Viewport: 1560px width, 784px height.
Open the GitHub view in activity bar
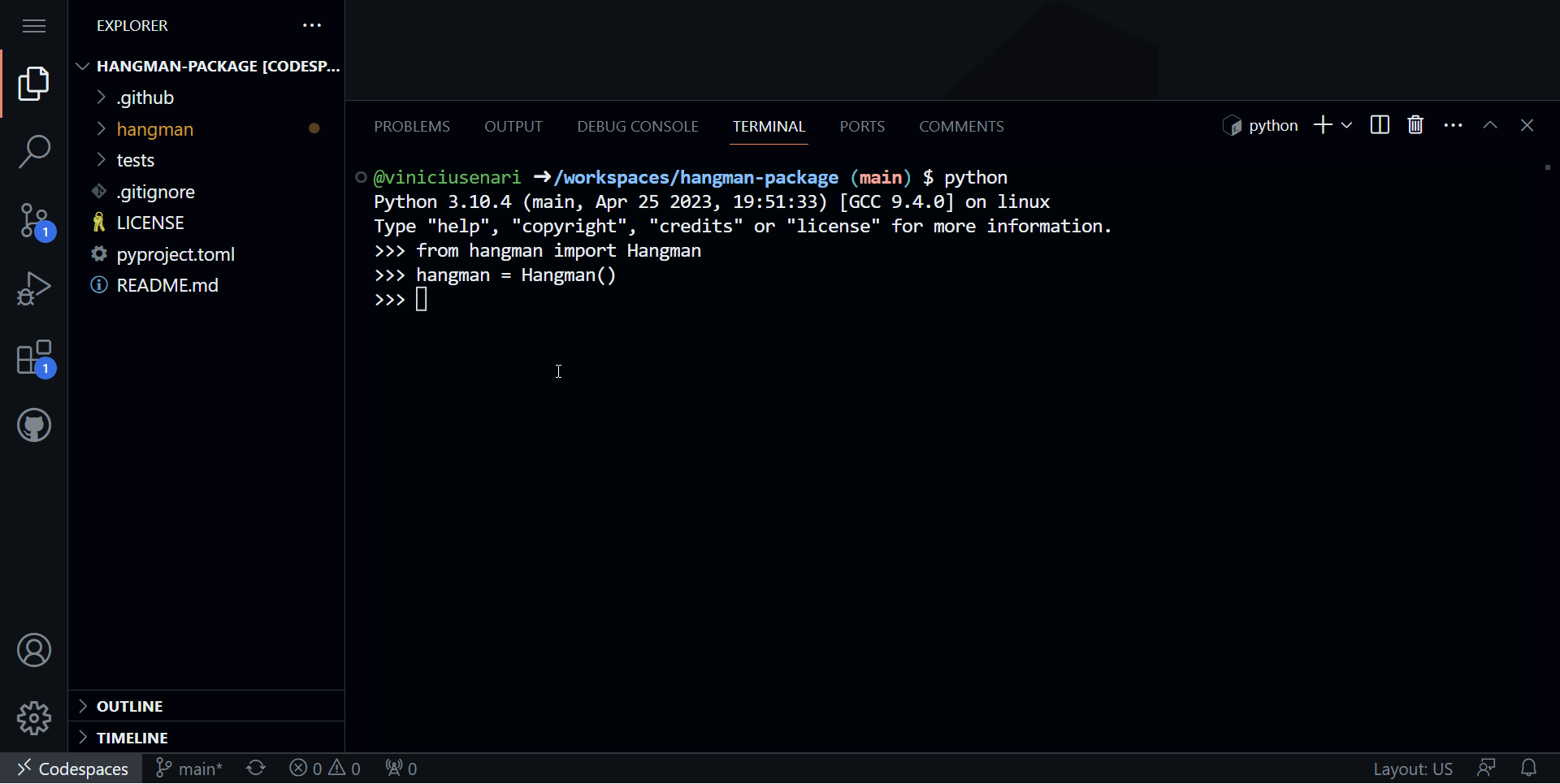click(34, 425)
